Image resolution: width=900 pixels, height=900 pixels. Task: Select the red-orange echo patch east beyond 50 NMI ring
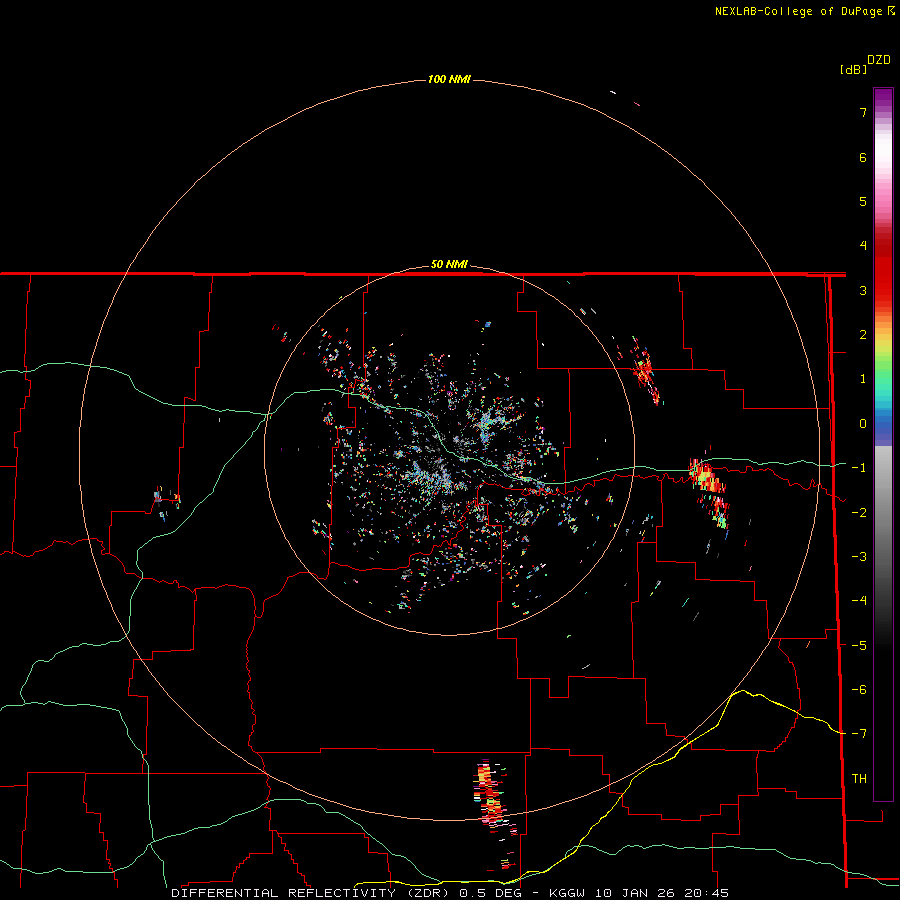point(711,494)
